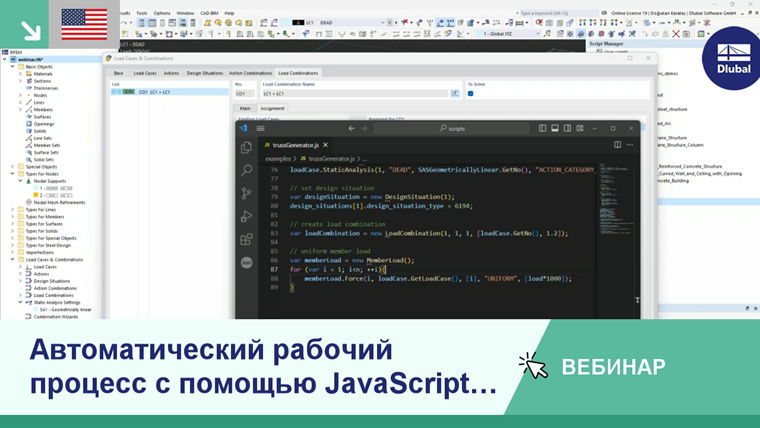Open the LC1 DEAD load case dropdown
760x428 pixels.
click(x=382, y=22)
